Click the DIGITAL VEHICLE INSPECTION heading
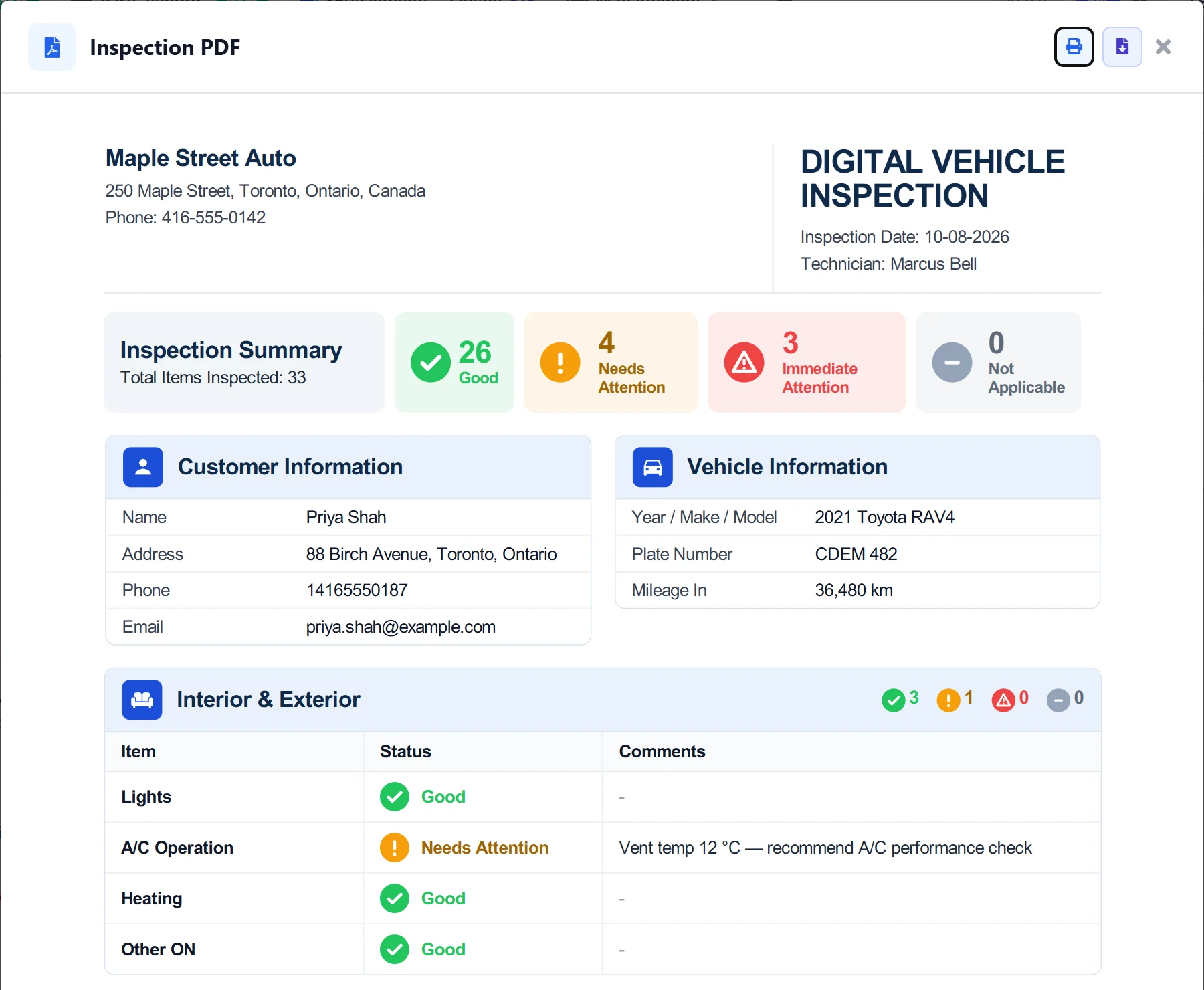Viewport: 1204px width, 990px height. (932, 179)
